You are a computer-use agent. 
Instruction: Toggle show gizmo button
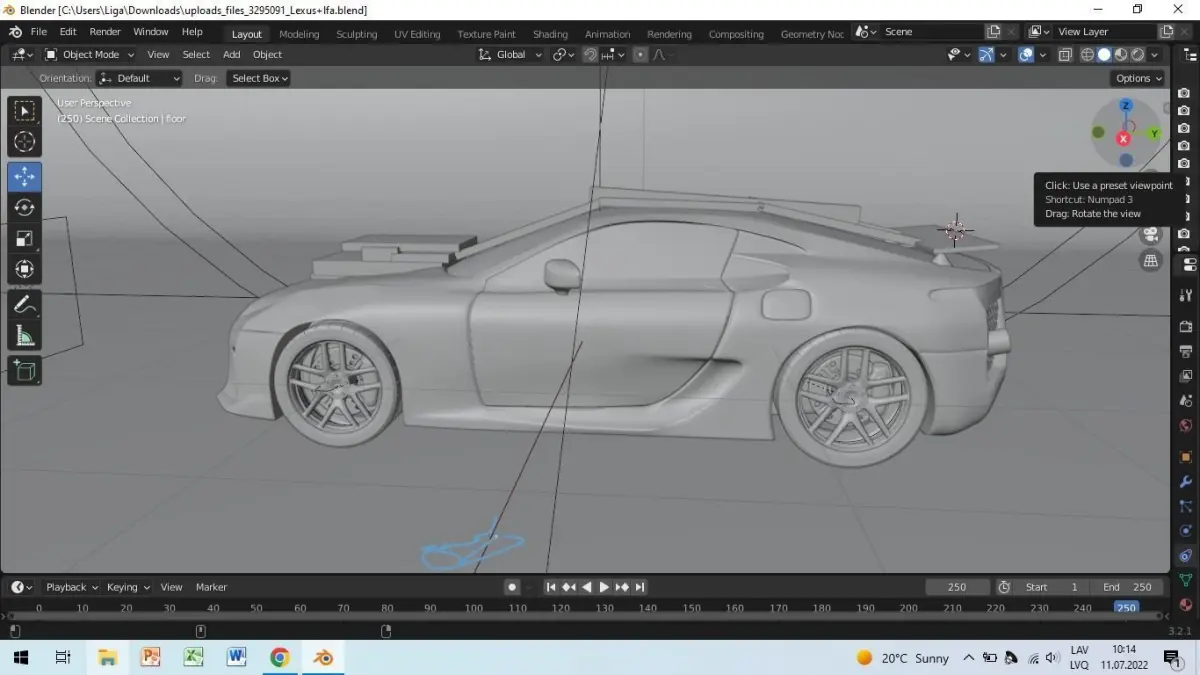point(986,55)
